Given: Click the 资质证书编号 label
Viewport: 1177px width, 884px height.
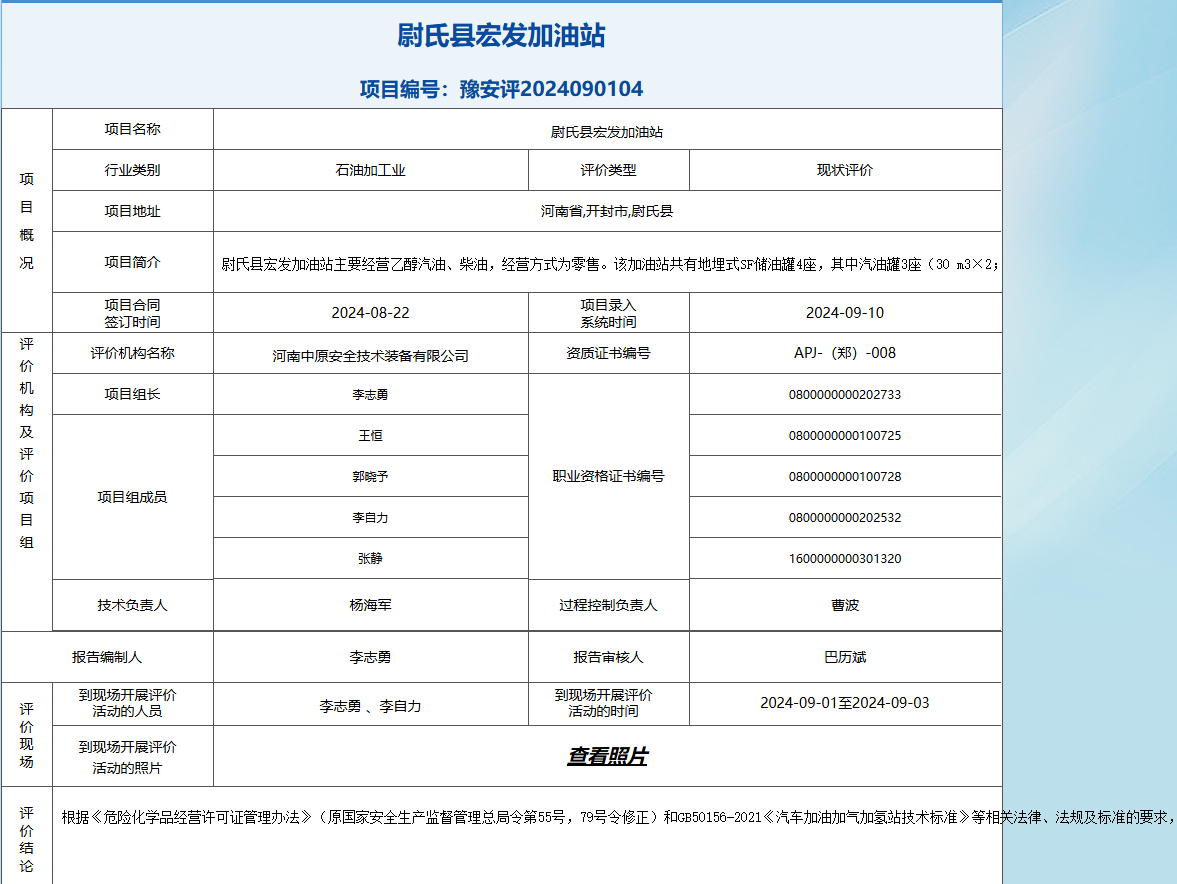Looking at the screenshot, I should [x=608, y=353].
